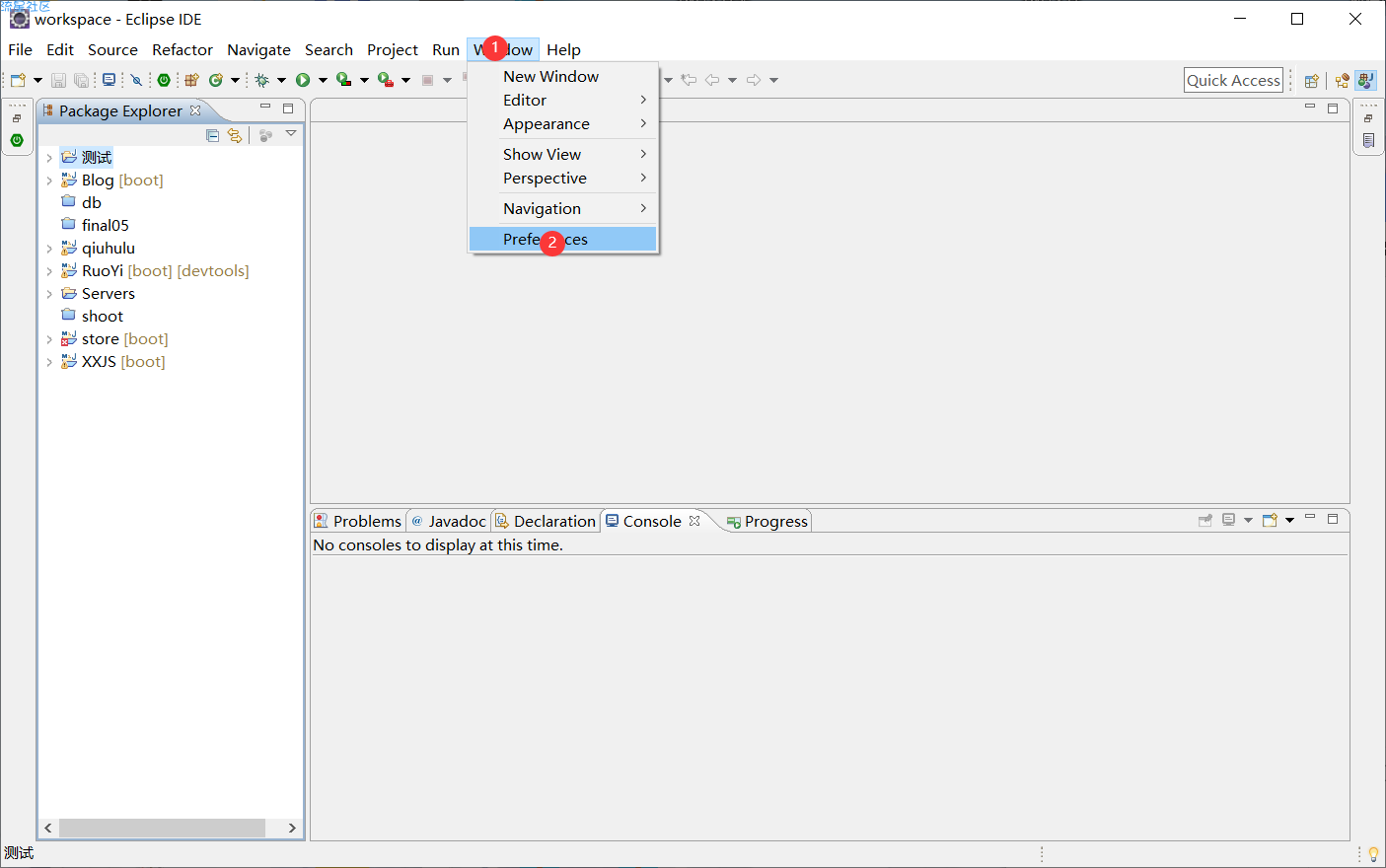Click the New Java Class icon
The height and width of the screenshot is (868, 1386).
tap(216, 80)
